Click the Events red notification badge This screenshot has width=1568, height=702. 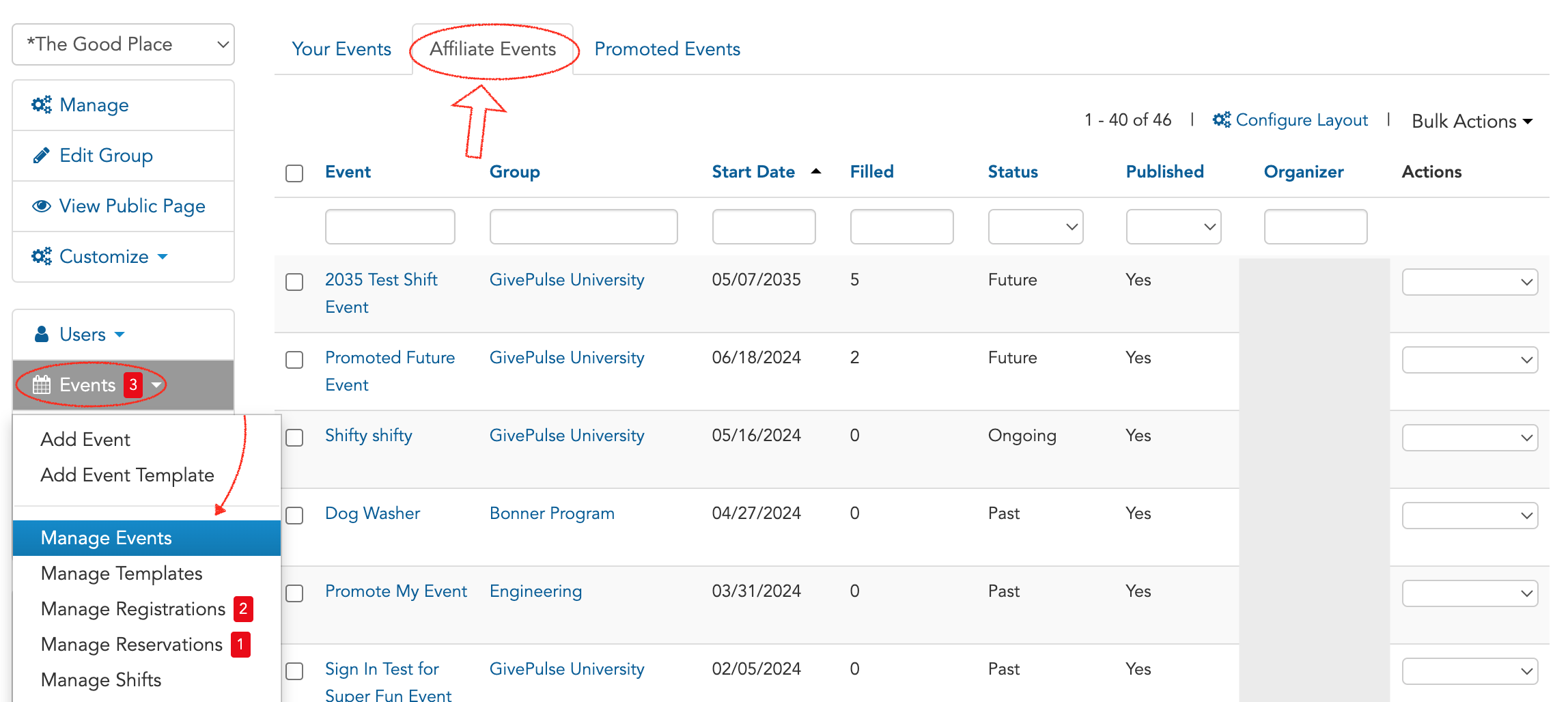click(x=133, y=384)
